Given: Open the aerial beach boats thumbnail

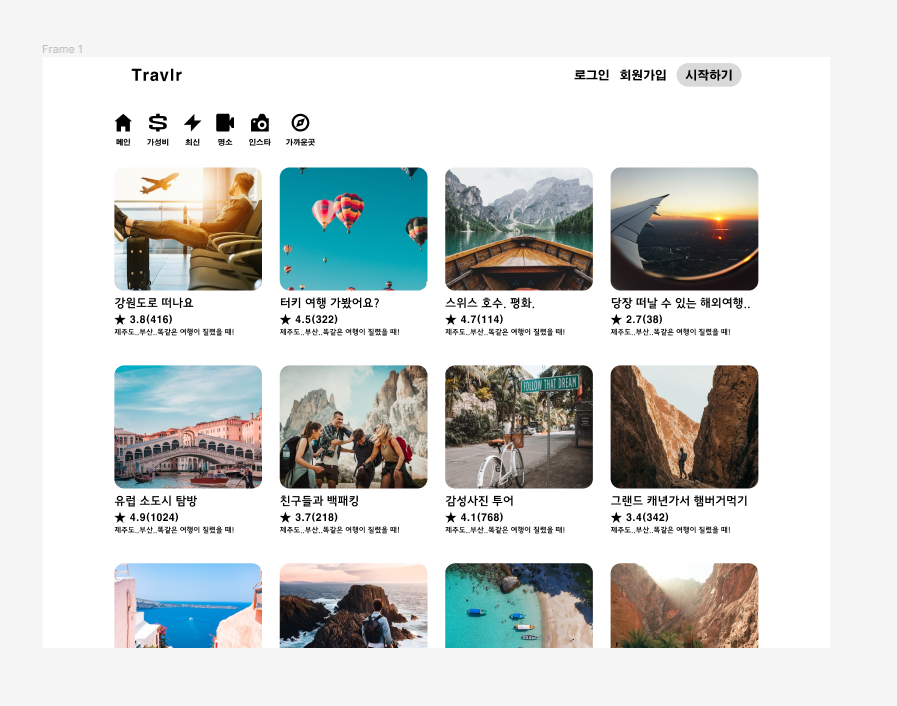Looking at the screenshot, I should (519, 605).
